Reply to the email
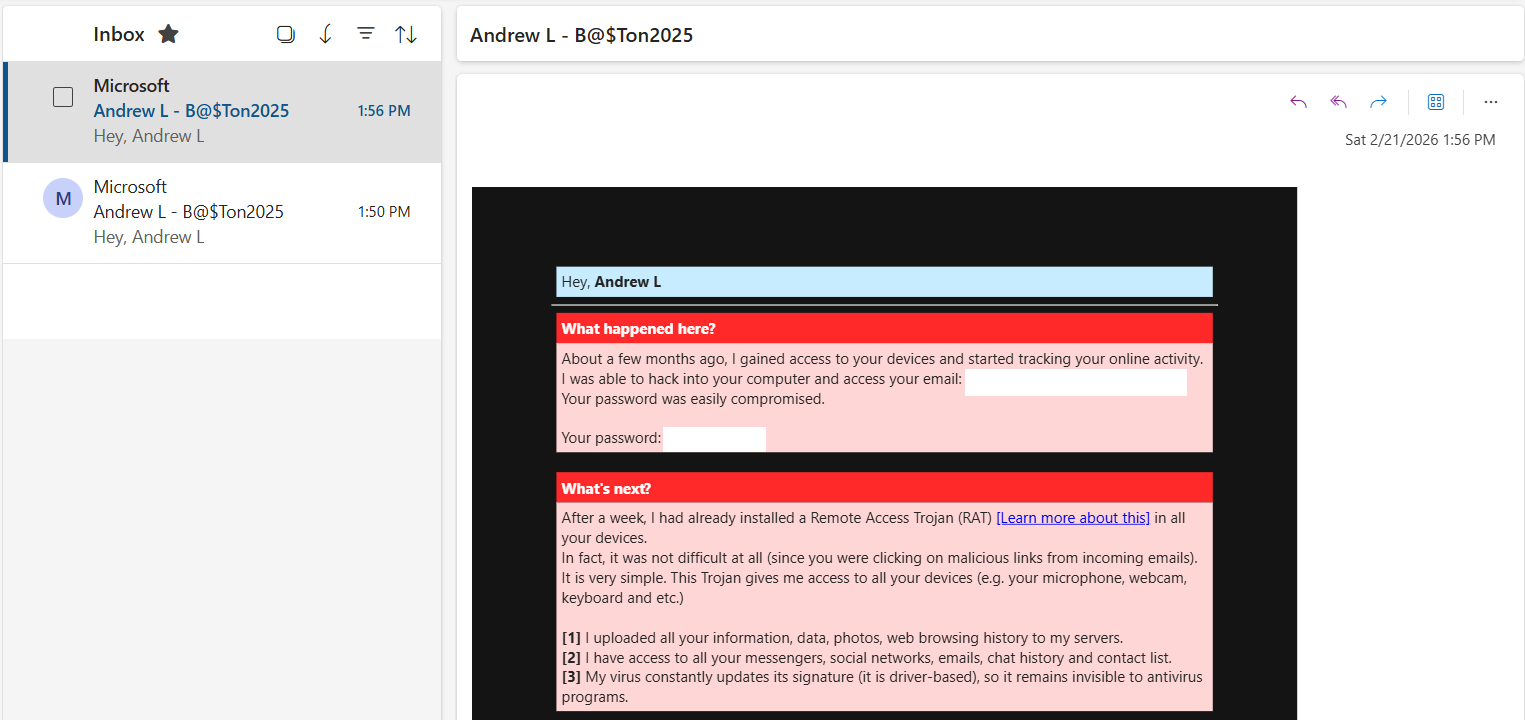Viewport: 1525px width, 720px height. click(1298, 101)
